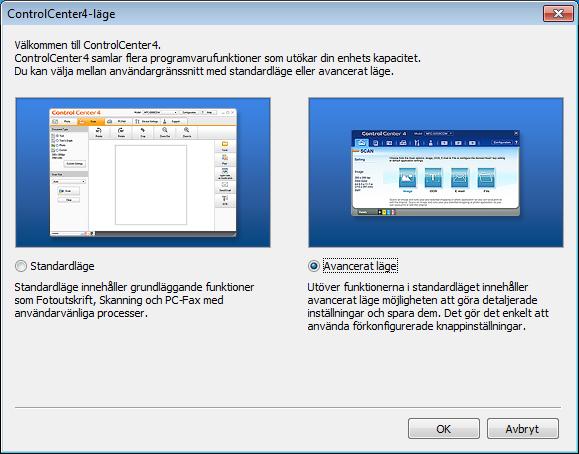
Task: Cancel the dialog with Avbryt
Action: pyautogui.click(x=523, y=429)
